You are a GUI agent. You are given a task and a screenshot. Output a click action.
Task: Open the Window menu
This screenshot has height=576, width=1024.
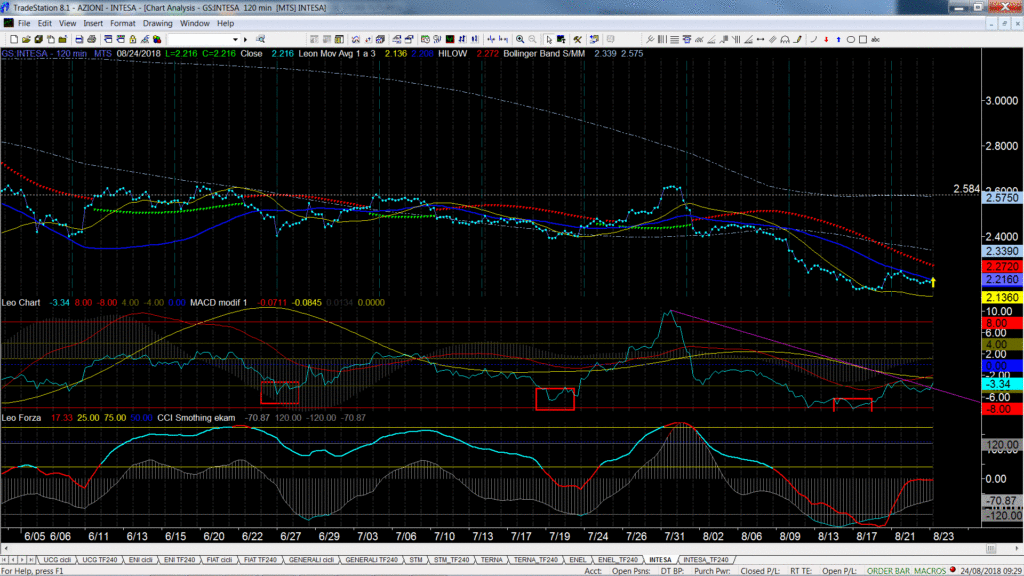coord(195,24)
